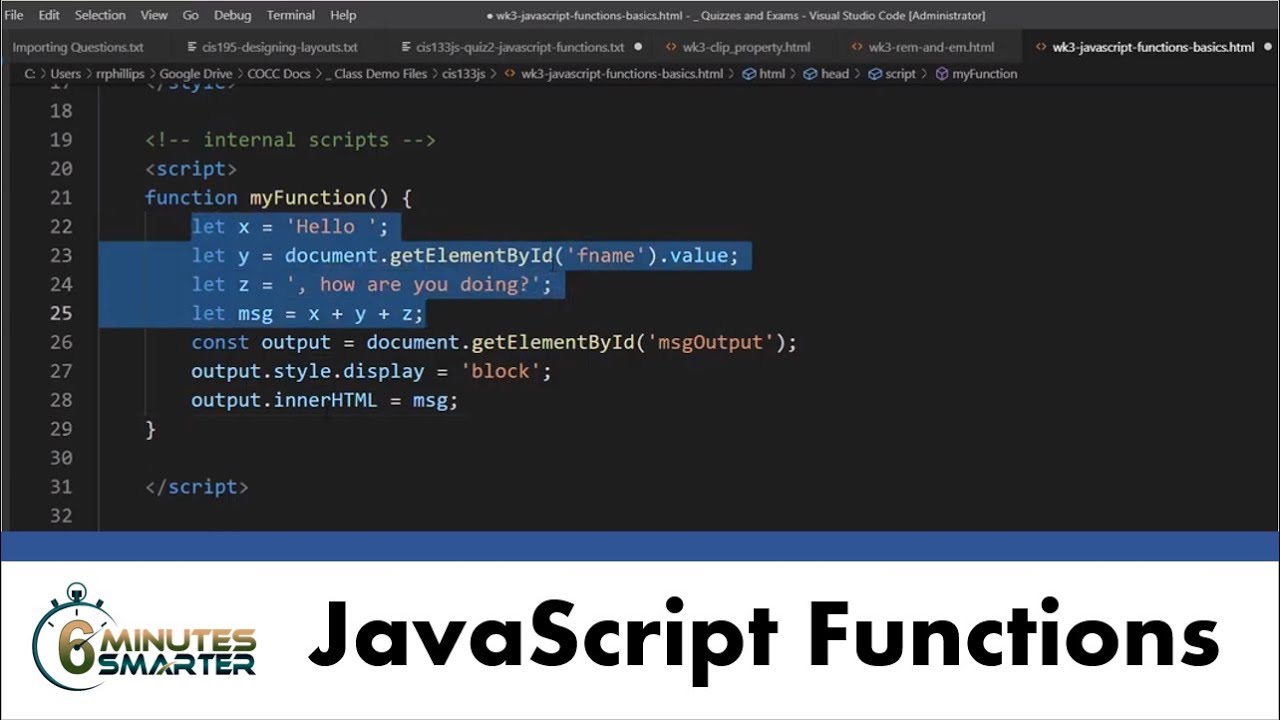Open the cis133js breadcrumb folder
The width and height of the screenshot is (1280, 720).
[462, 74]
